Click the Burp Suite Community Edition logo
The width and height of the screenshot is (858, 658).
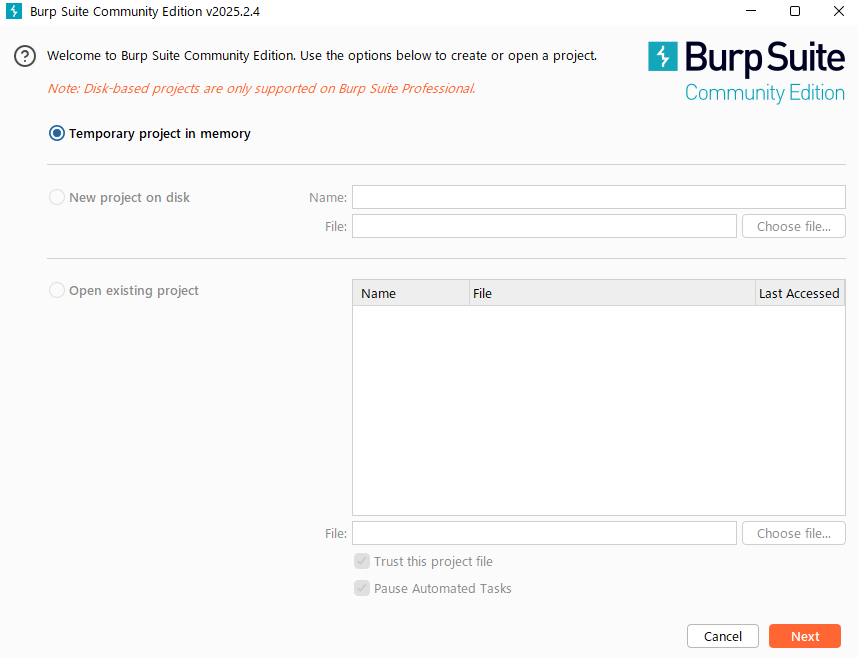click(746, 72)
